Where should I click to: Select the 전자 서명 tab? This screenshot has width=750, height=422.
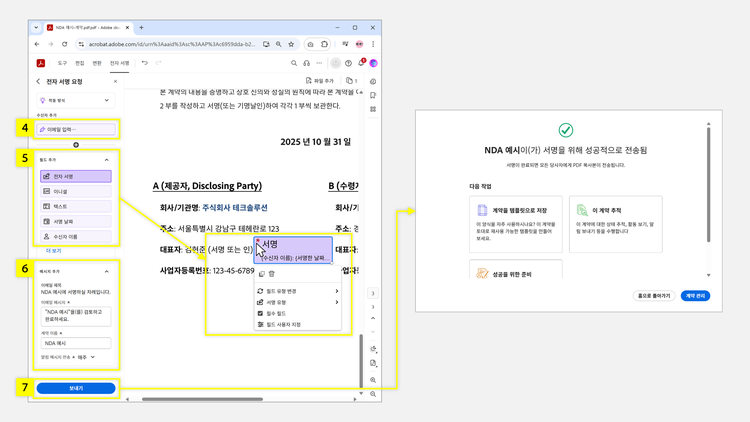[119, 63]
